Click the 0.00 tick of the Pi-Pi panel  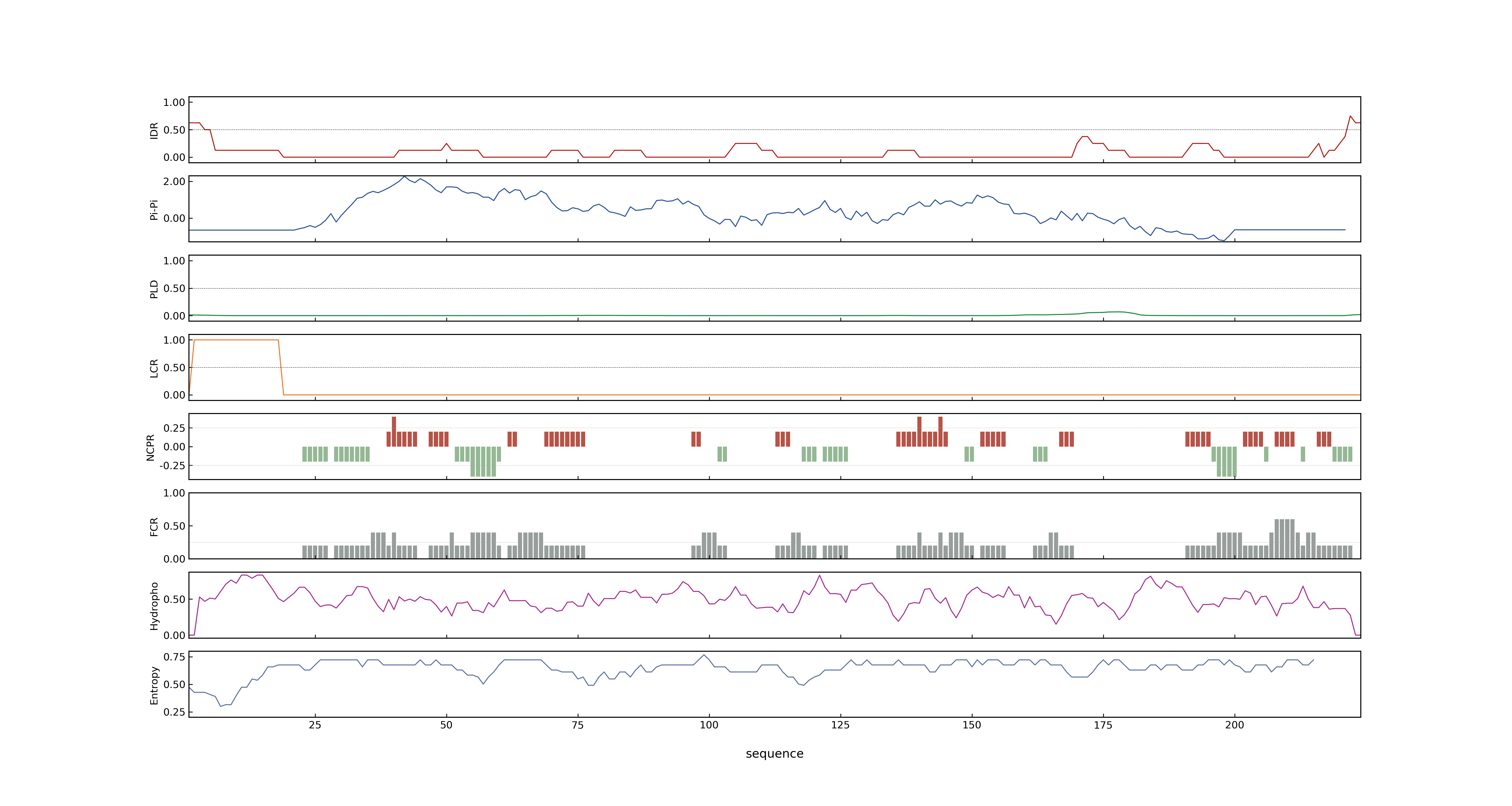(x=174, y=218)
